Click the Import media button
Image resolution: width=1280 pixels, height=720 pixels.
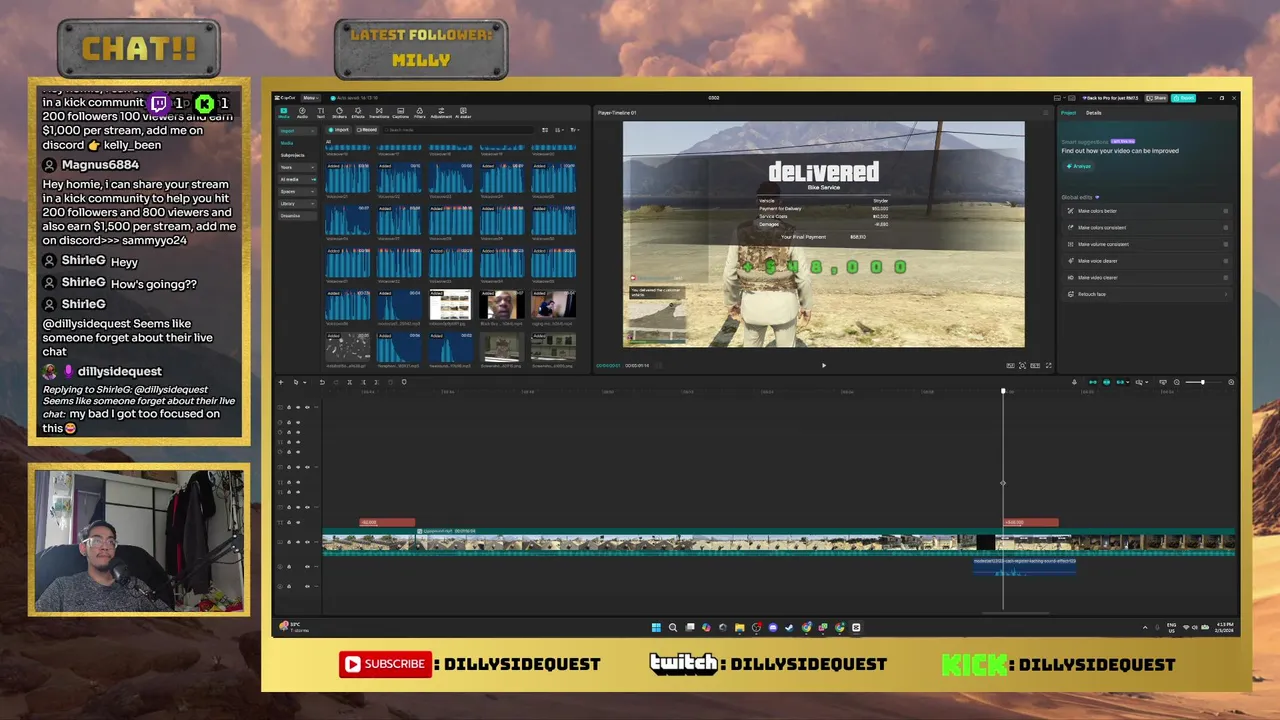(x=339, y=130)
